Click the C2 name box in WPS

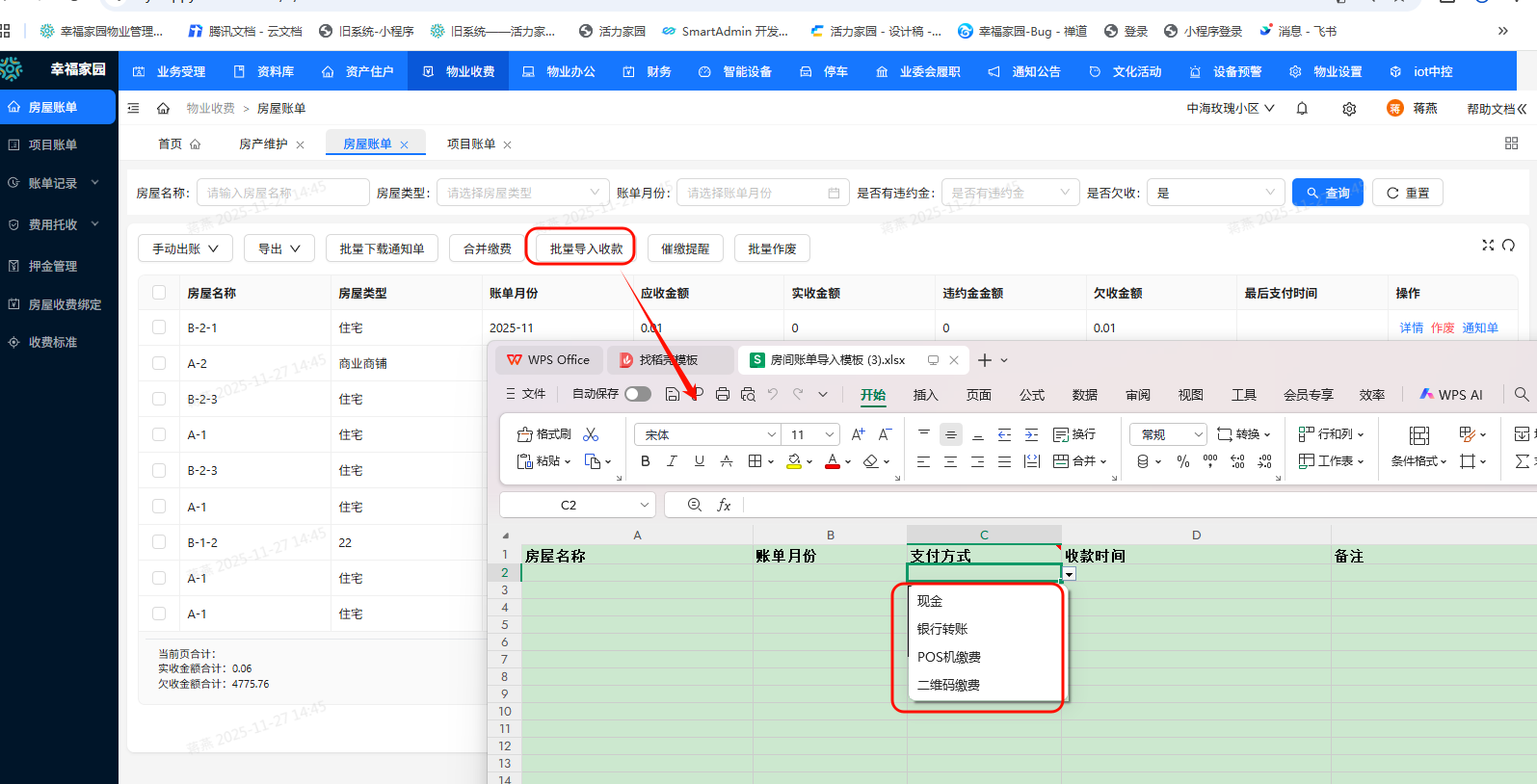click(577, 505)
